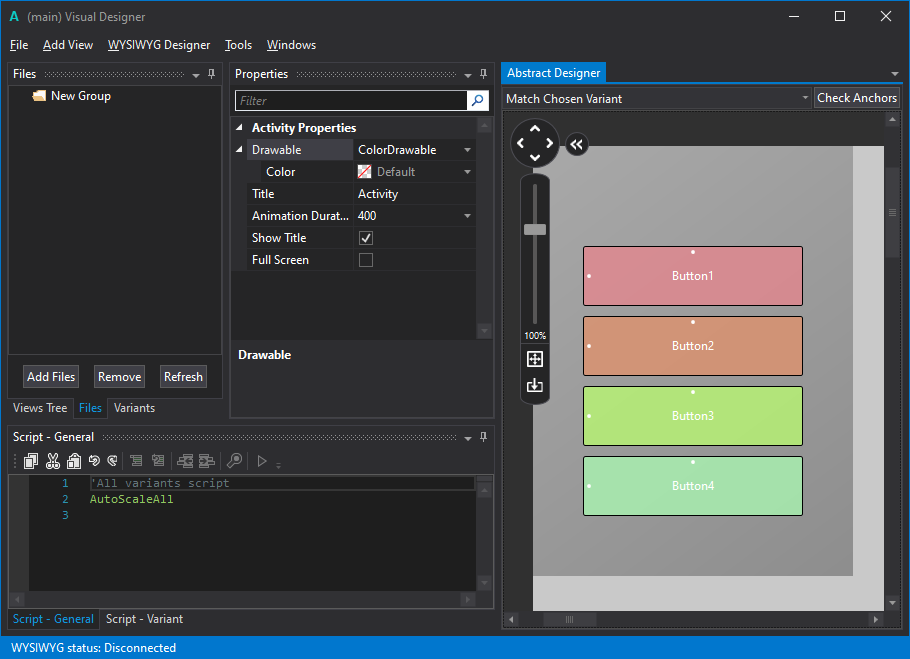Run the script with the play triangle icon
The image size is (910, 659).
pos(261,460)
